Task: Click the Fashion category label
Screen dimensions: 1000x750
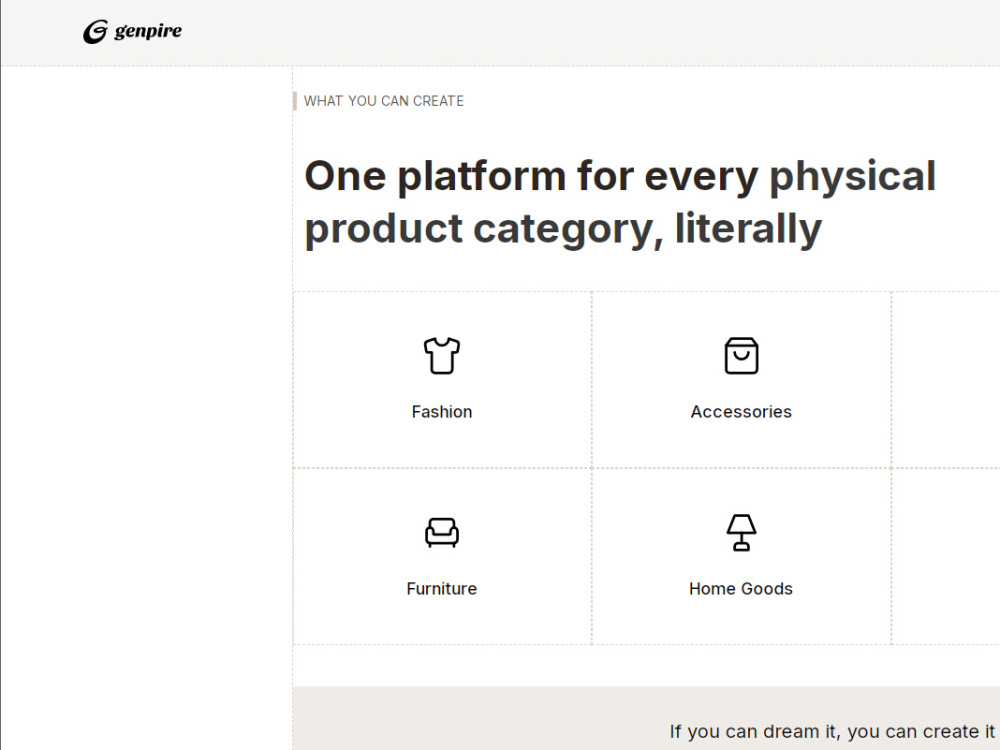Action: (442, 412)
